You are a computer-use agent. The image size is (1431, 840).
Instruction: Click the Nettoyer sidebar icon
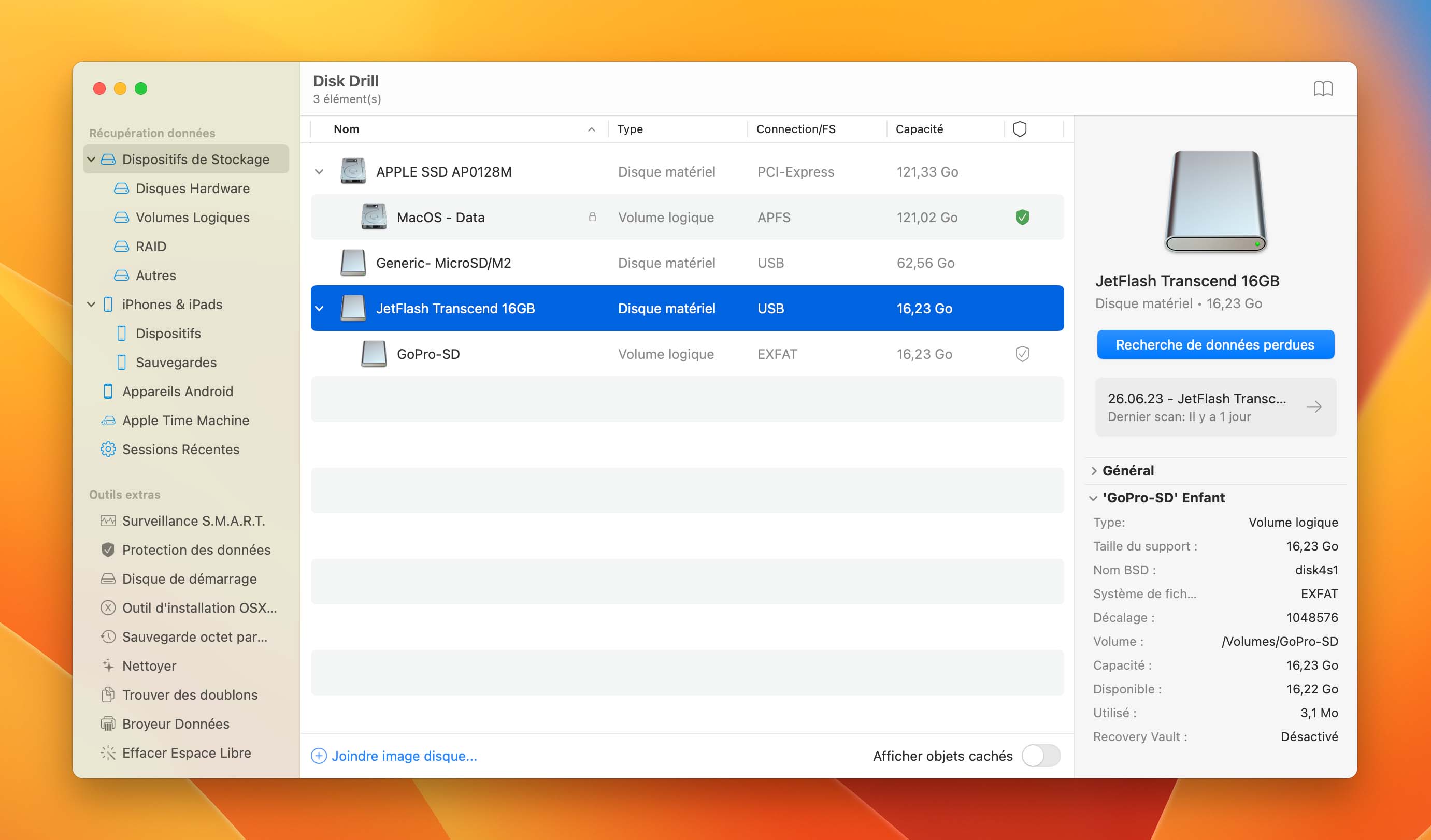click(x=108, y=664)
